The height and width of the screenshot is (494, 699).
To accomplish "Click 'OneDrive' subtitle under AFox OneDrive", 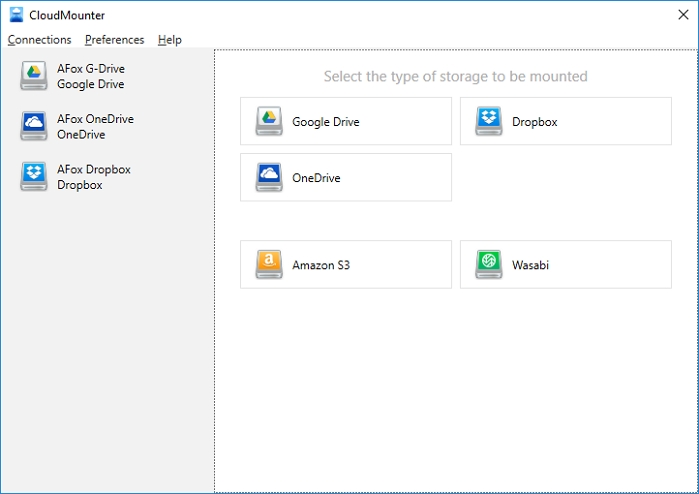I will [x=81, y=135].
